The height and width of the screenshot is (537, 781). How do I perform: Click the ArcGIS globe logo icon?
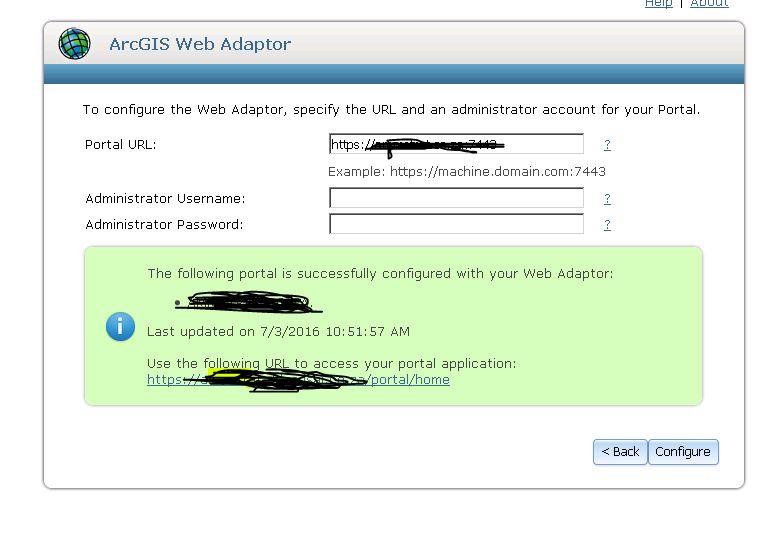click(x=74, y=43)
